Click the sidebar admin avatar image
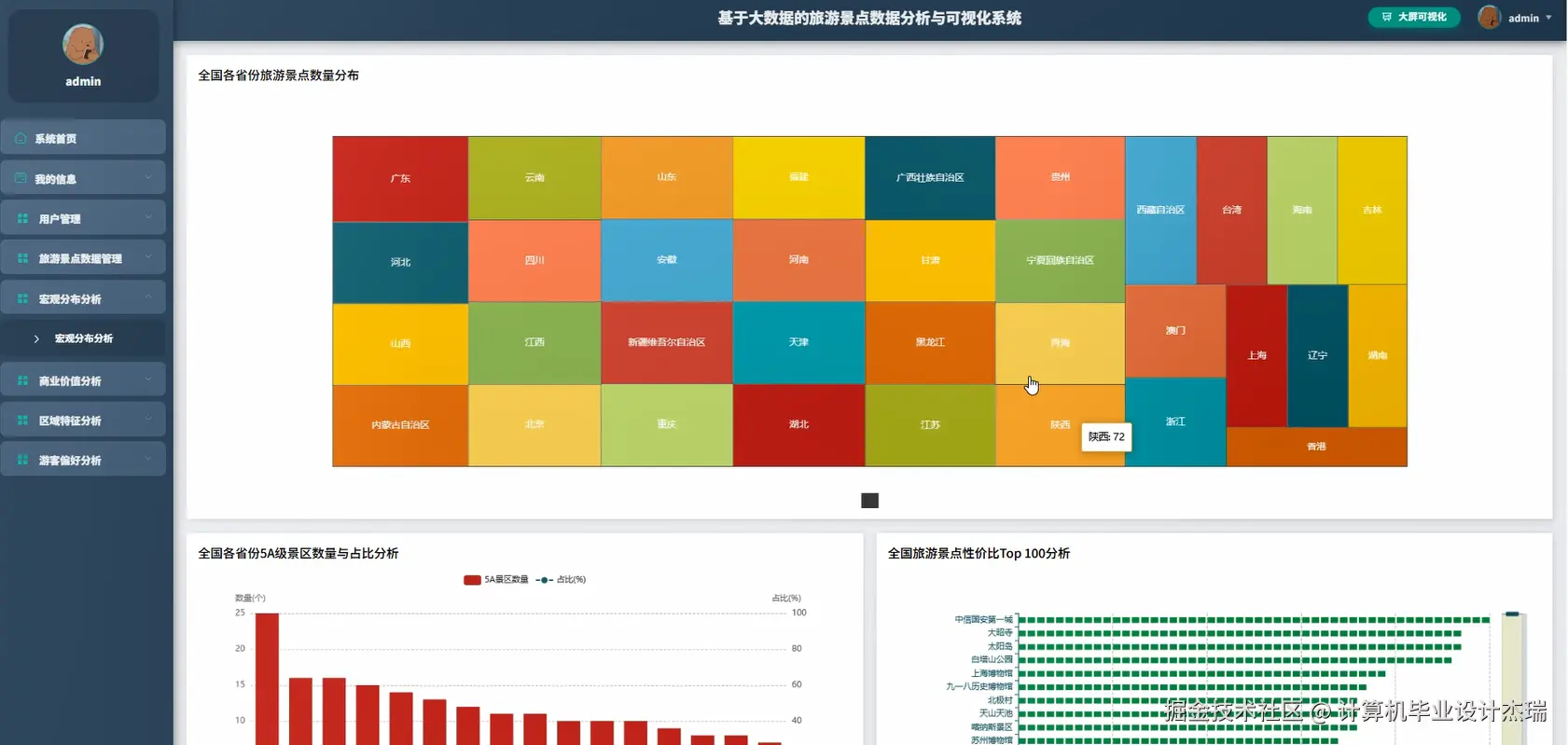This screenshot has height=745, width=1568. (83, 44)
